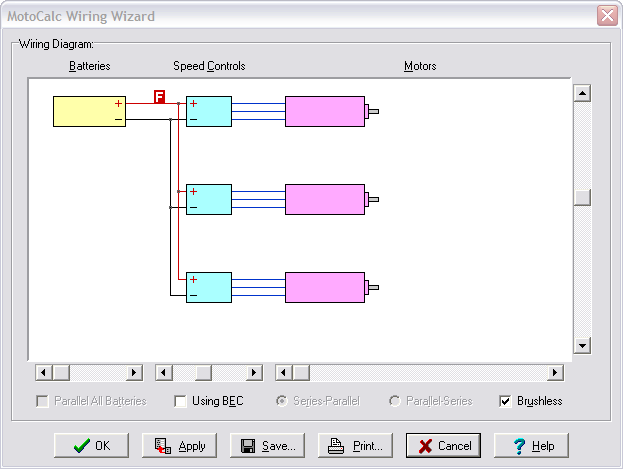Click the down arrow of the vertical scrollbar
Viewport: 623px width, 469px height.
point(582,345)
